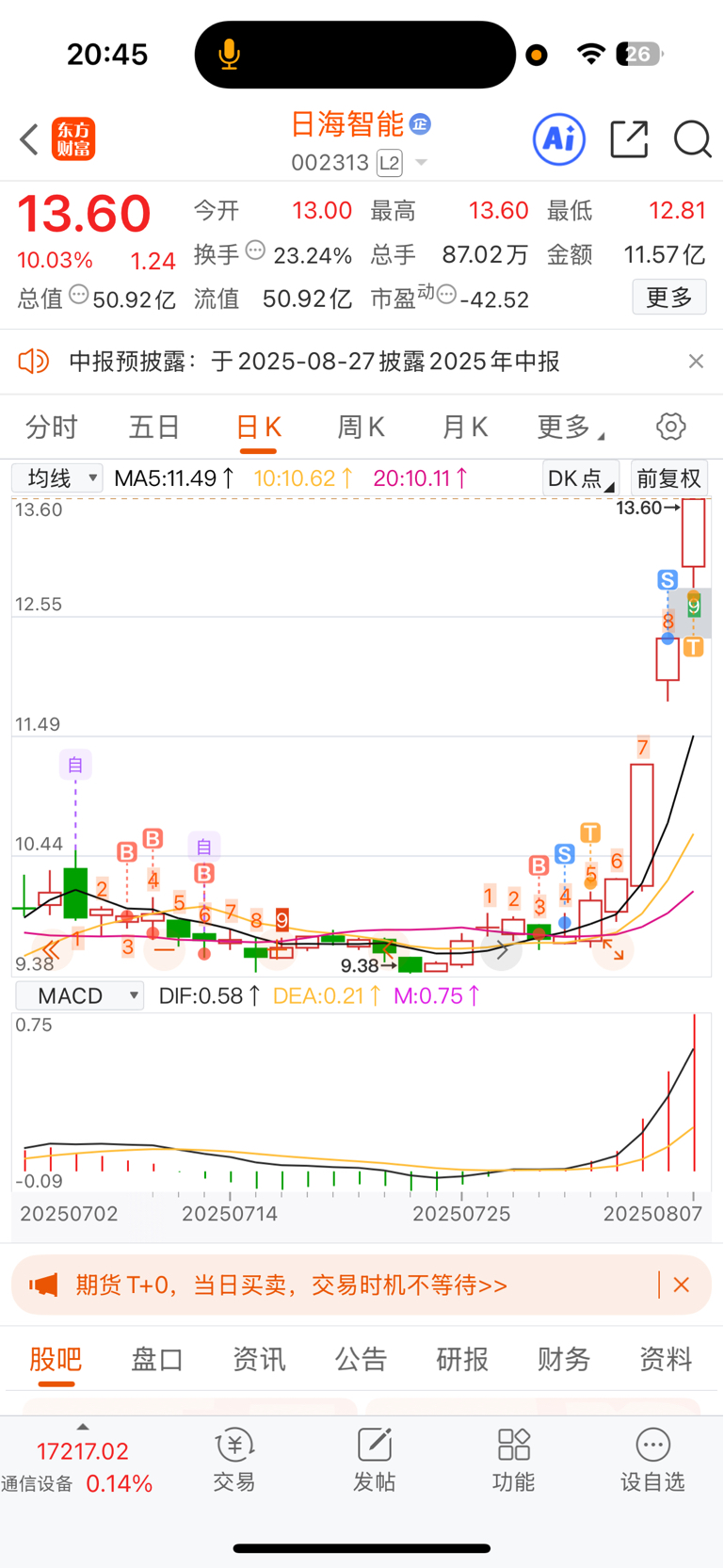Switch to the 财务 tab

pos(564,1359)
